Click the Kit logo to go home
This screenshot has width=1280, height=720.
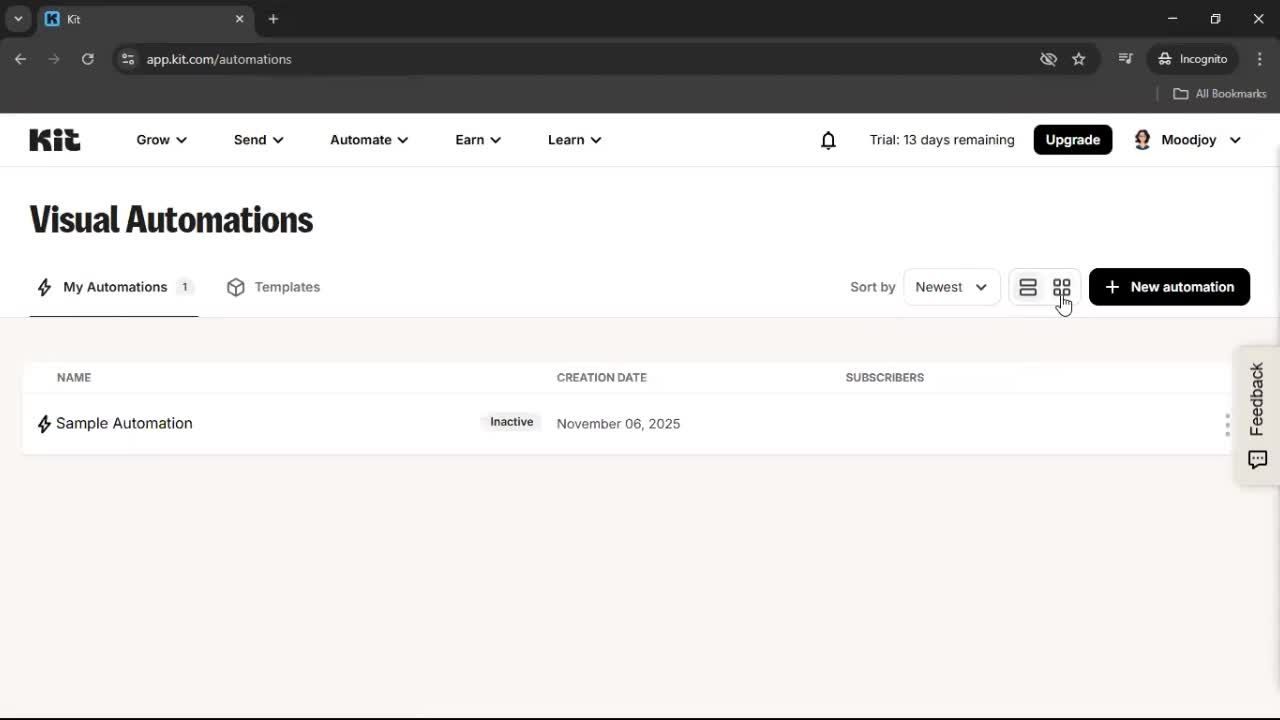click(x=54, y=140)
